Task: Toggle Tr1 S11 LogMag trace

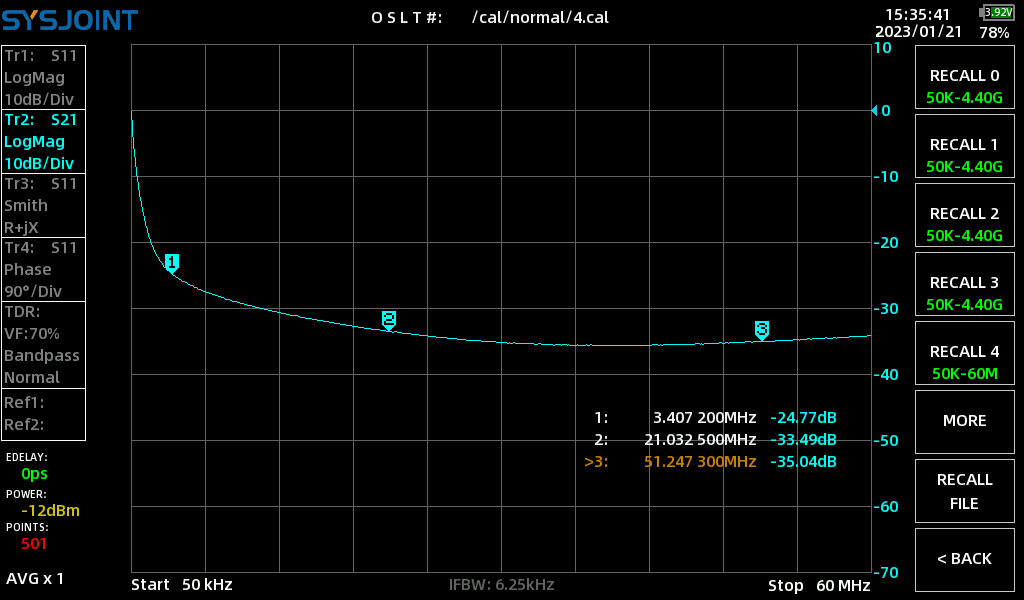Action: click(x=43, y=78)
